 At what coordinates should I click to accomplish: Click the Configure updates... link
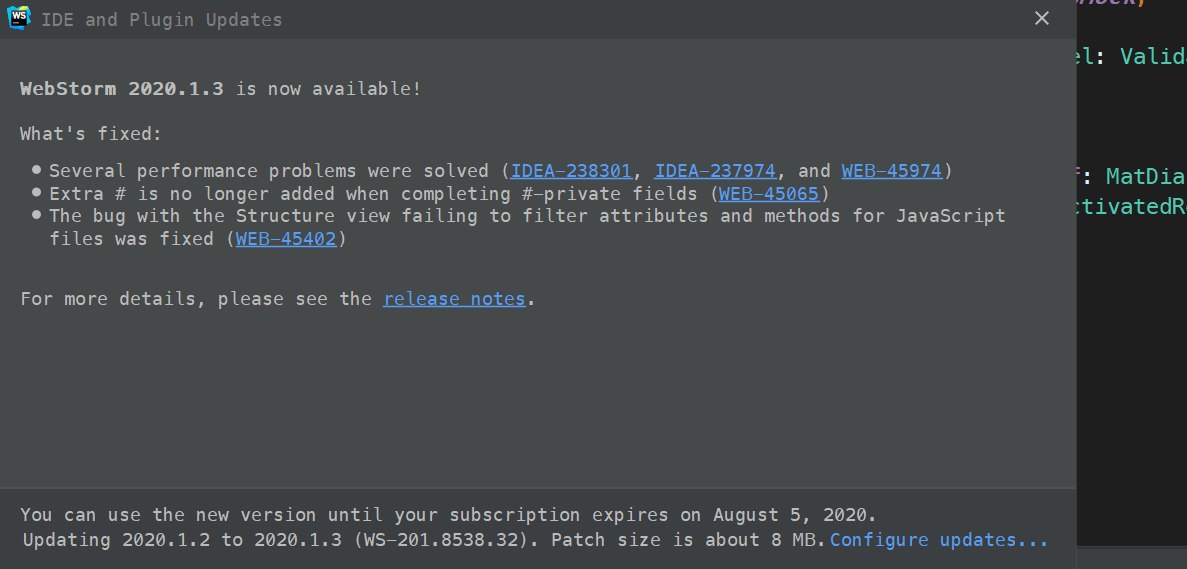tap(939, 540)
